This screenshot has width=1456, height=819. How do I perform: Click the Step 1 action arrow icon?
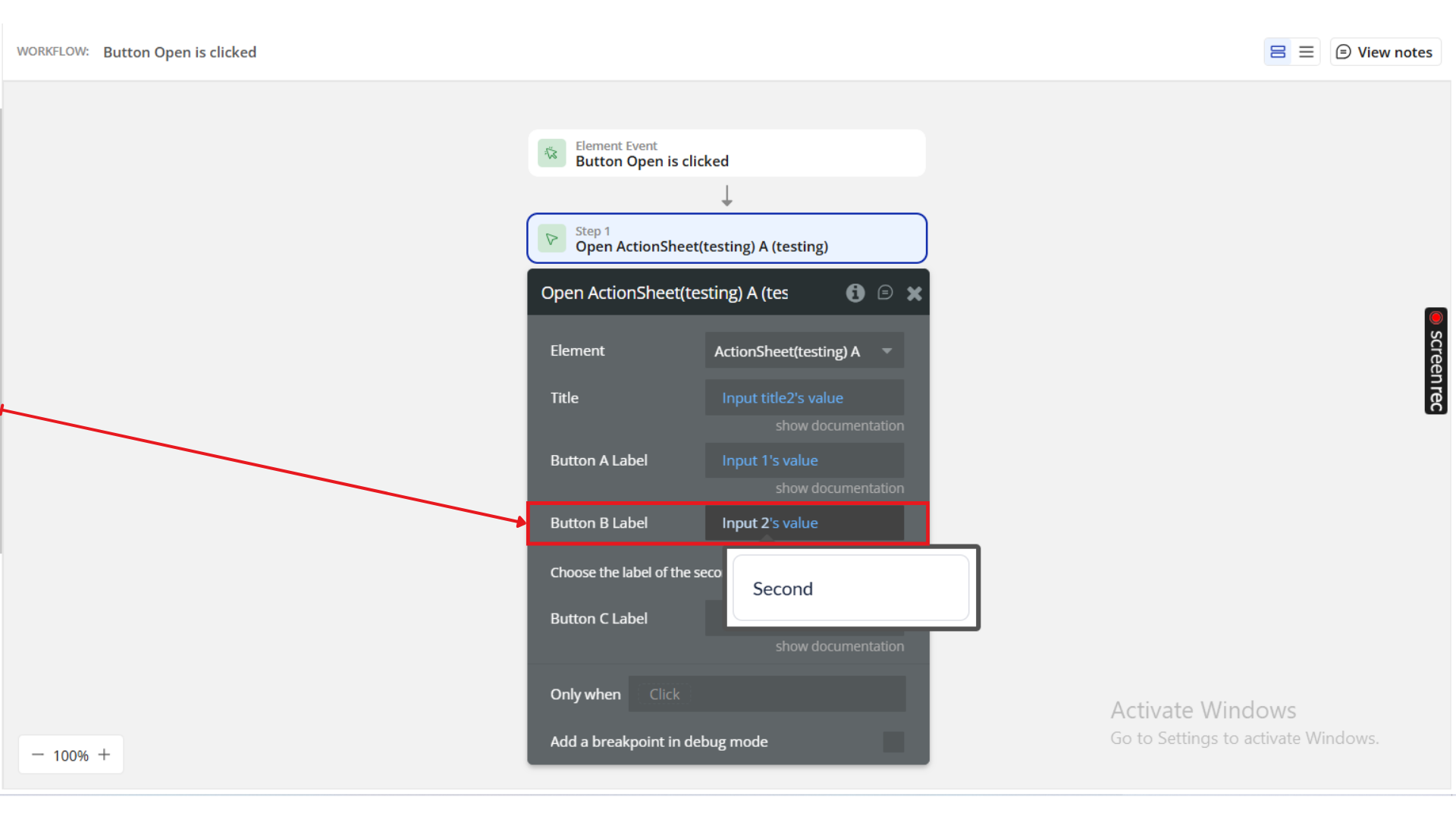pos(552,239)
